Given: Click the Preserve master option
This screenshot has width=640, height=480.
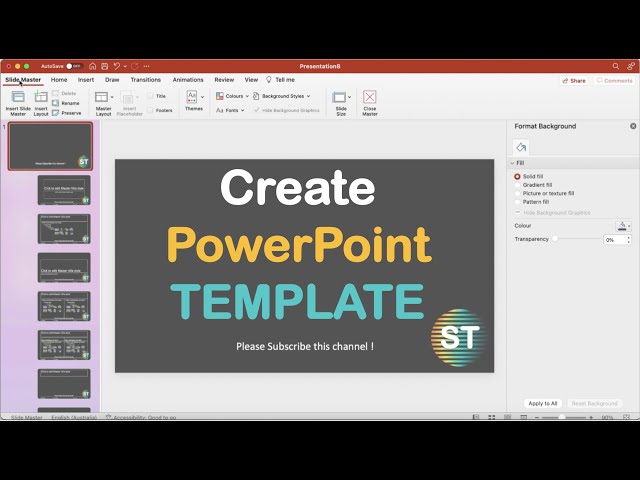Looking at the screenshot, I should (67, 113).
